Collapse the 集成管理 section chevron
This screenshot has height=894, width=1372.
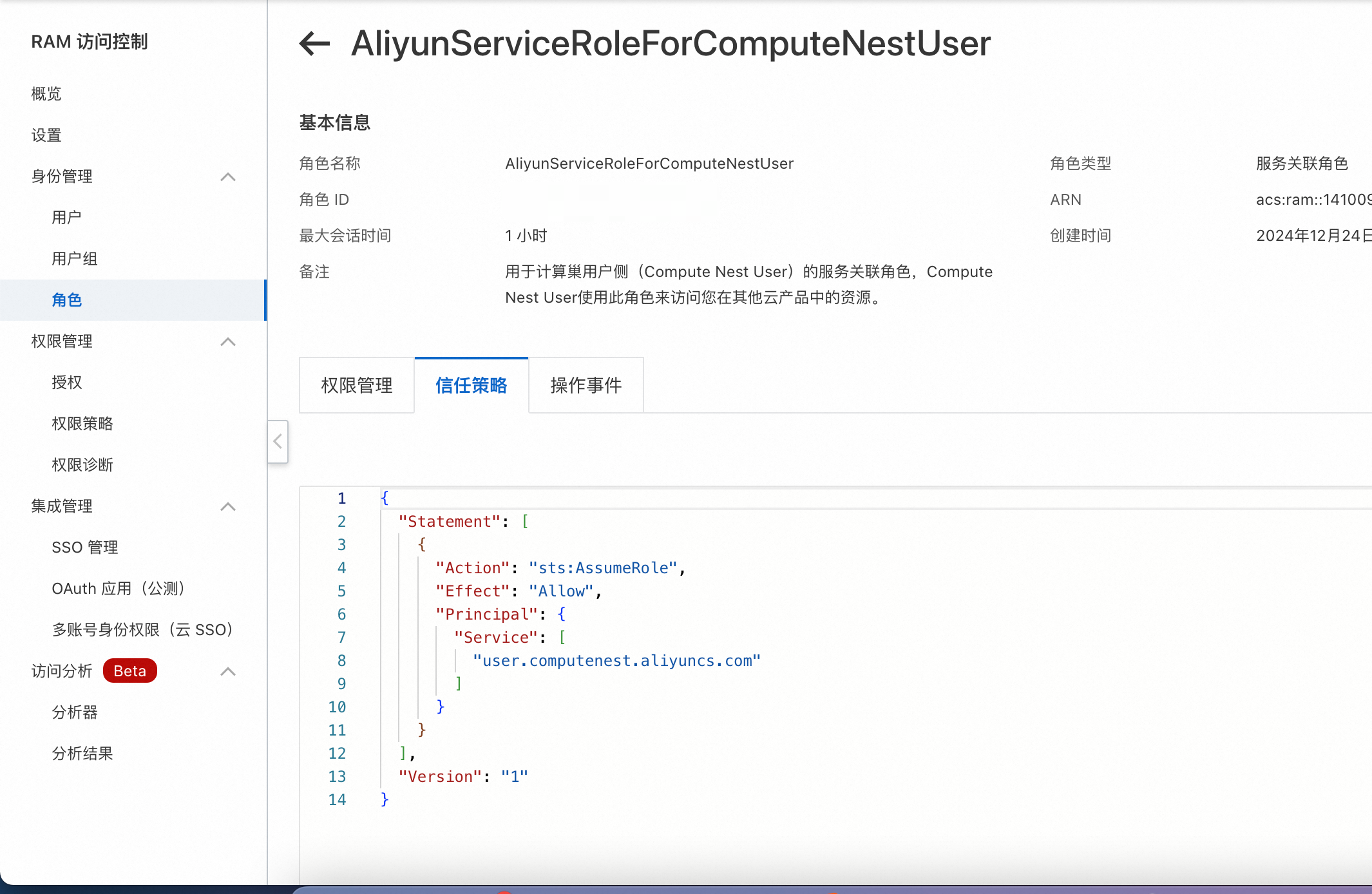point(228,506)
